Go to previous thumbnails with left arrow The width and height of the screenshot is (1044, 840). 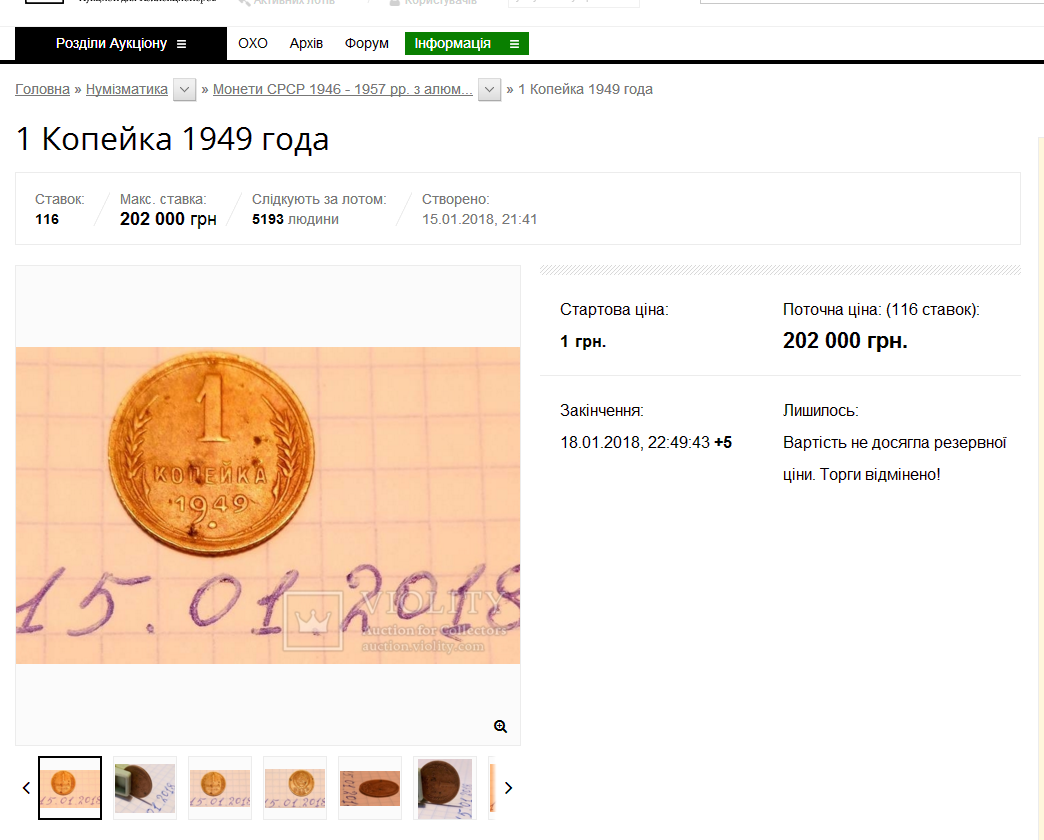click(x=27, y=788)
